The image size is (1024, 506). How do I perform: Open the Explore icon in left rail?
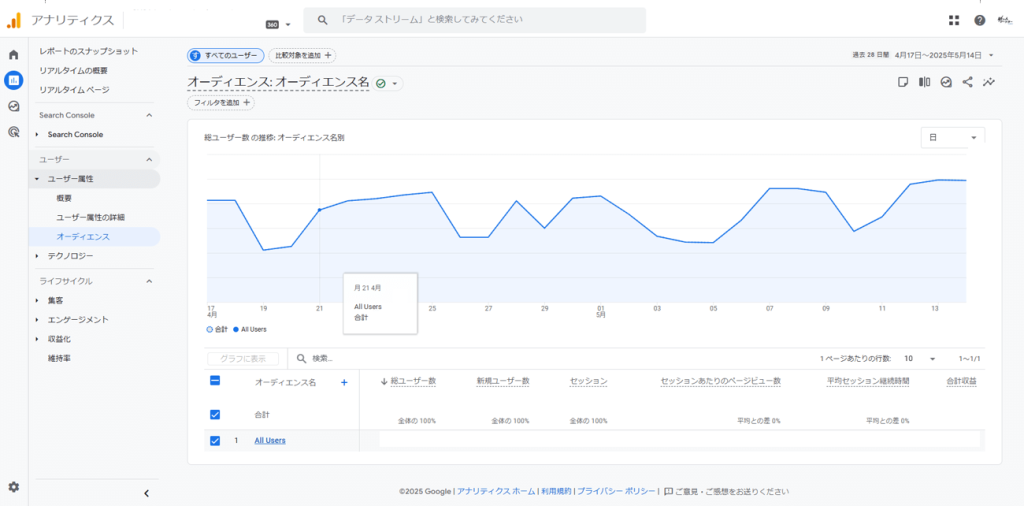(x=13, y=106)
